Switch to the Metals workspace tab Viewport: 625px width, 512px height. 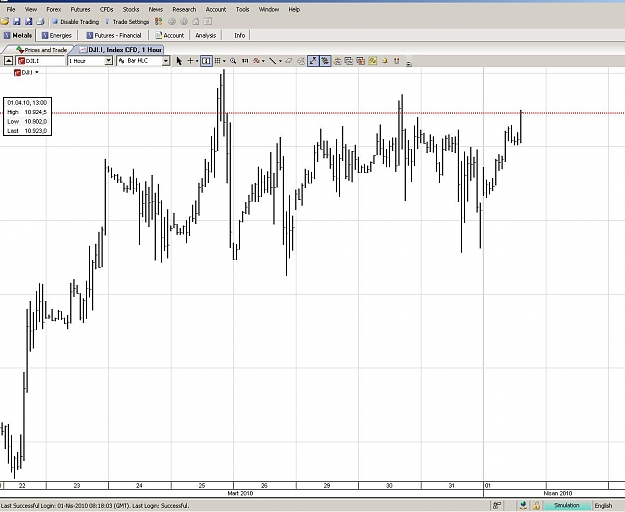tap(18, 35)
